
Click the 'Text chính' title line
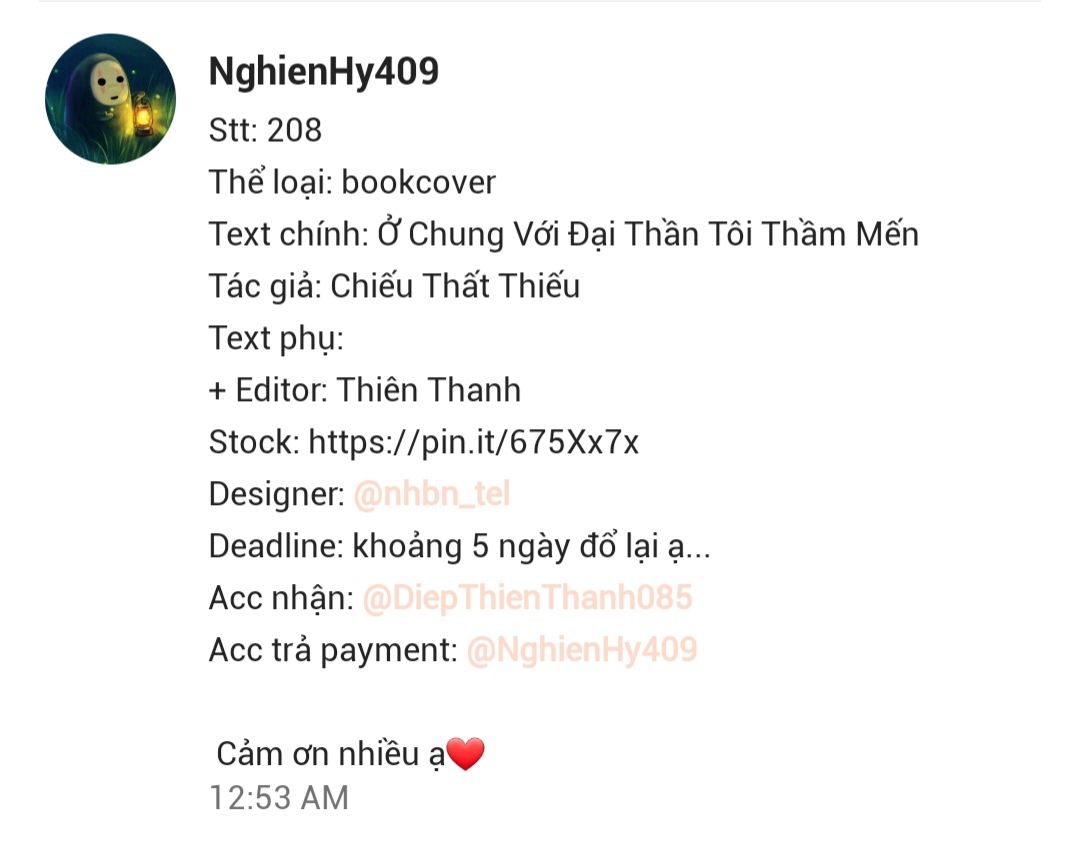(x=563, y=234)
